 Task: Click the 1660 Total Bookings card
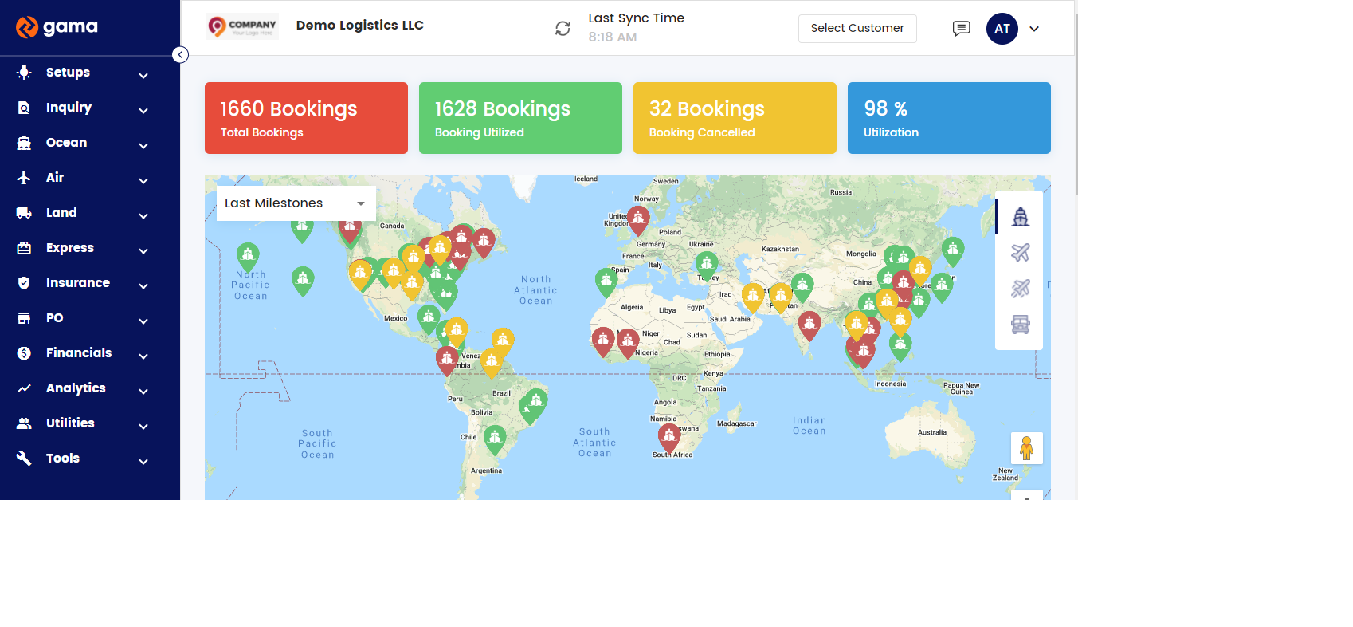306,117
